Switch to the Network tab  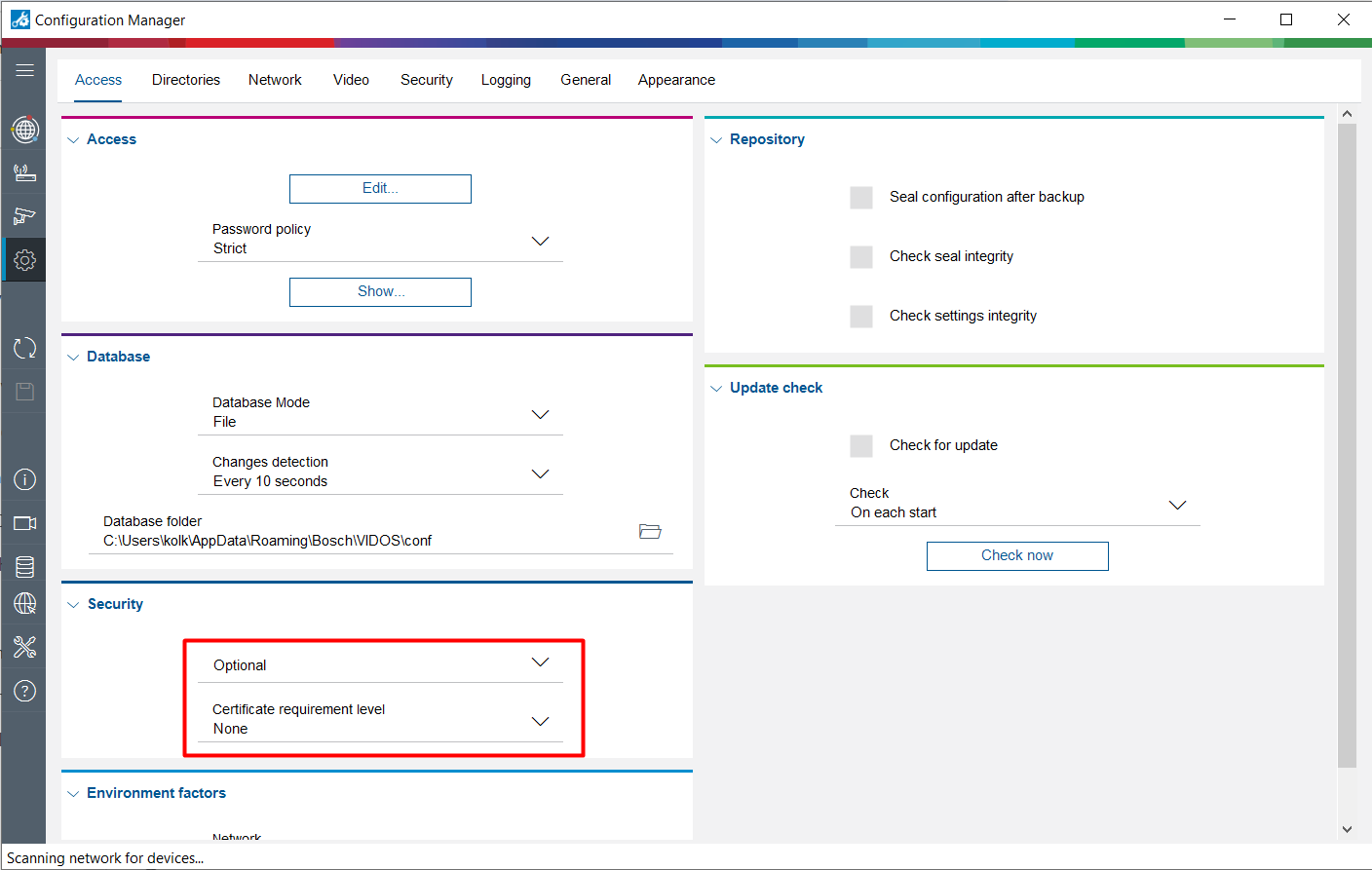pyautogui.click(x=275, y=80)
